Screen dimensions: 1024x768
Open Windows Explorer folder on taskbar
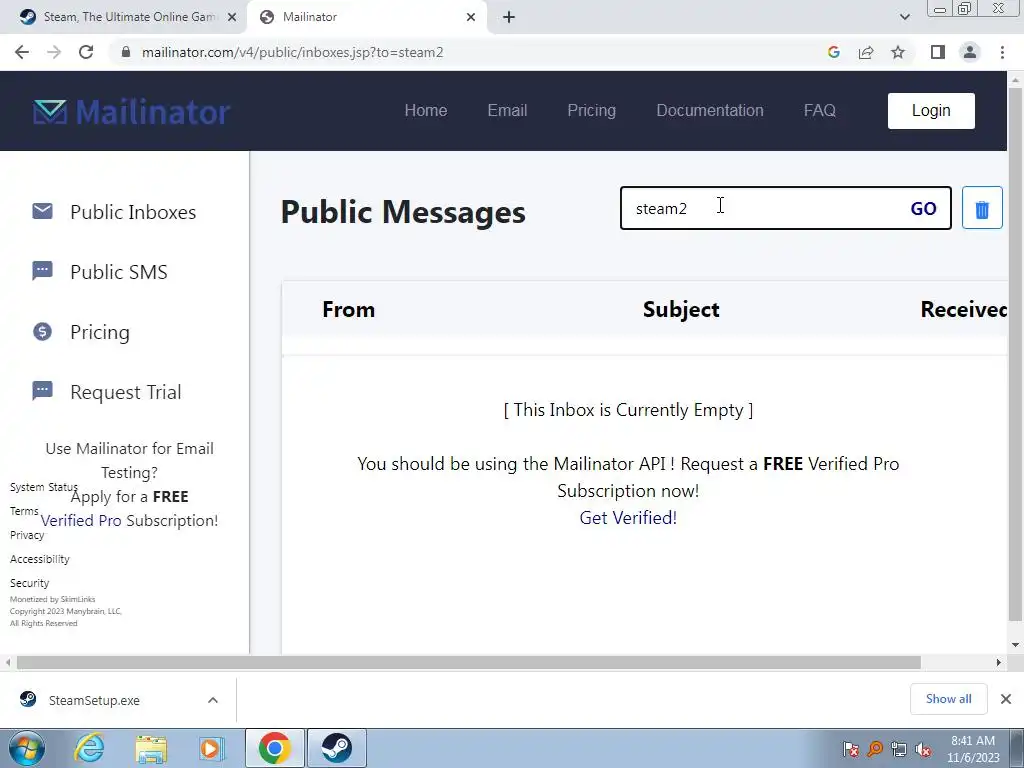[x=151, y=748]
